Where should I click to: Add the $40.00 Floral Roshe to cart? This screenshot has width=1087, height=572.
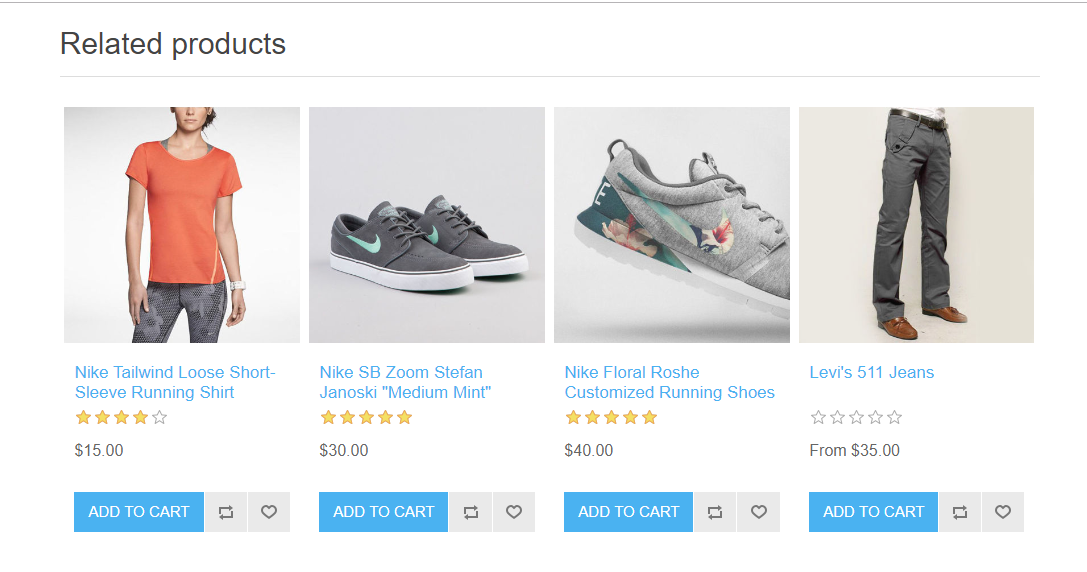point(629,512)
